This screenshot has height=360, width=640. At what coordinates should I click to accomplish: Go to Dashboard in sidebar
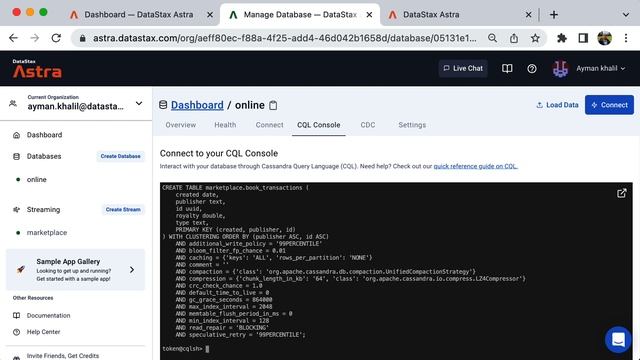[44, 135]
